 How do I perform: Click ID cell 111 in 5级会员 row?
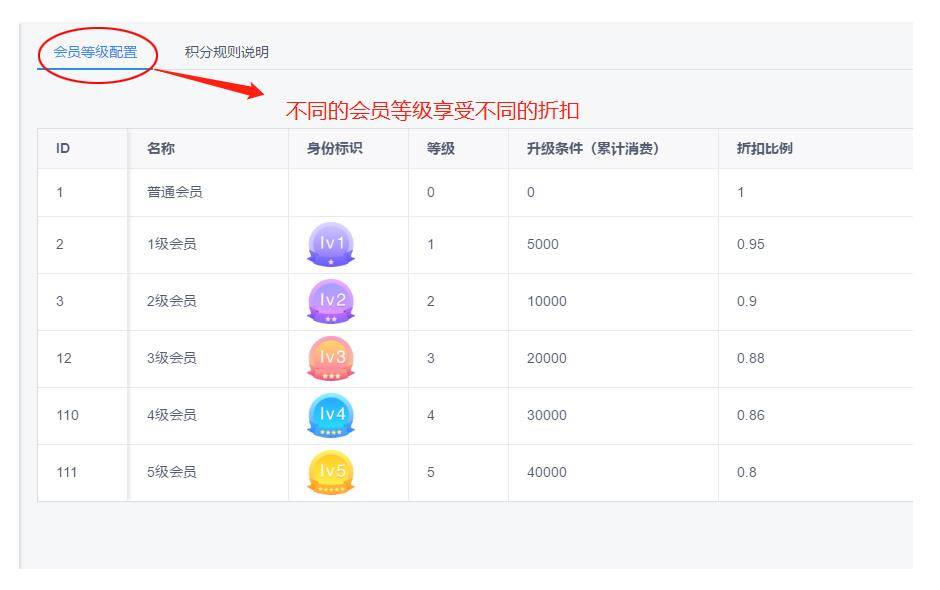tap(67, 472)
